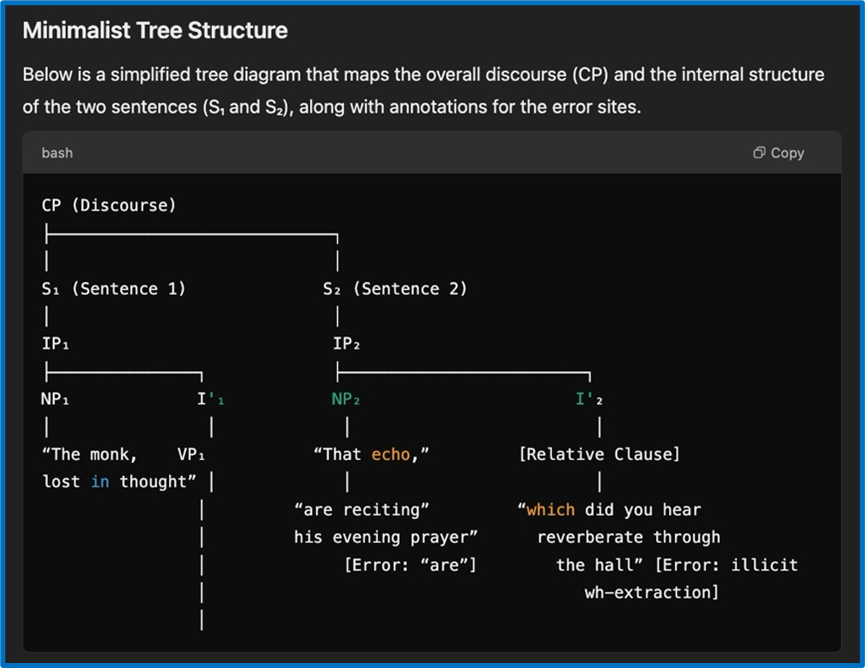Click the line '"which did you hear'

[x=609, y=510]
